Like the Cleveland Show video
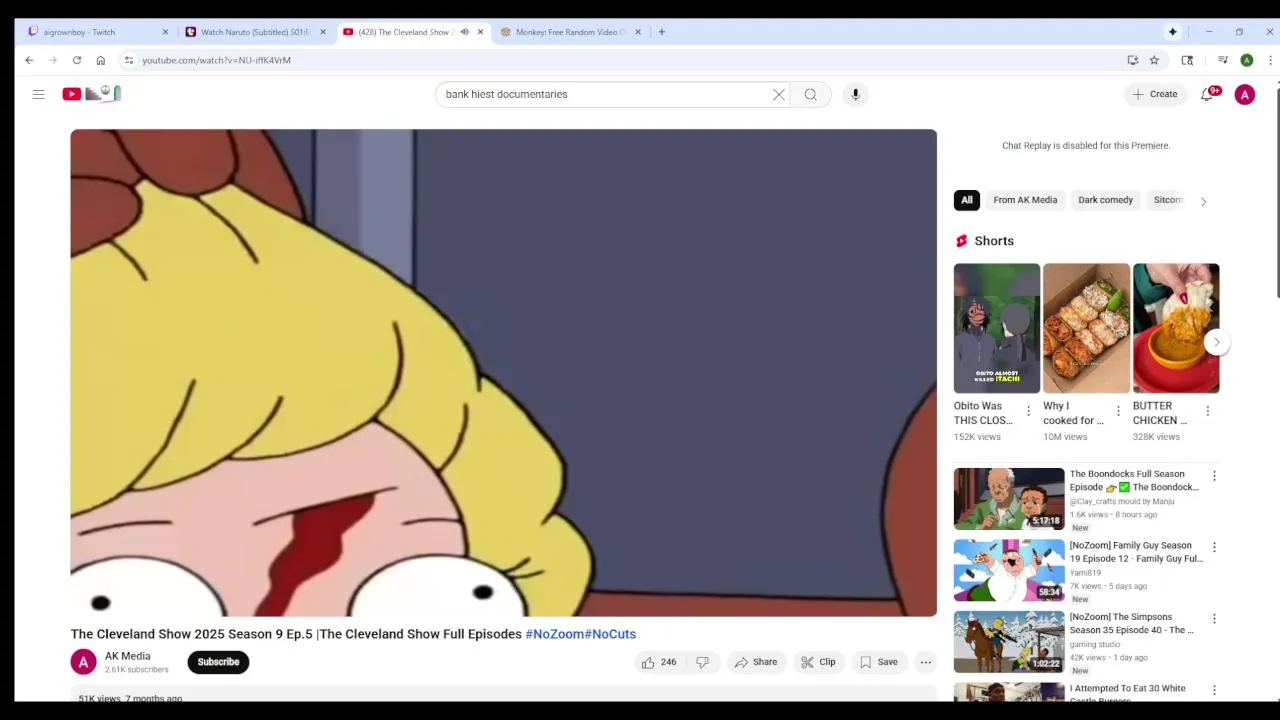 [x=660, y=662]
